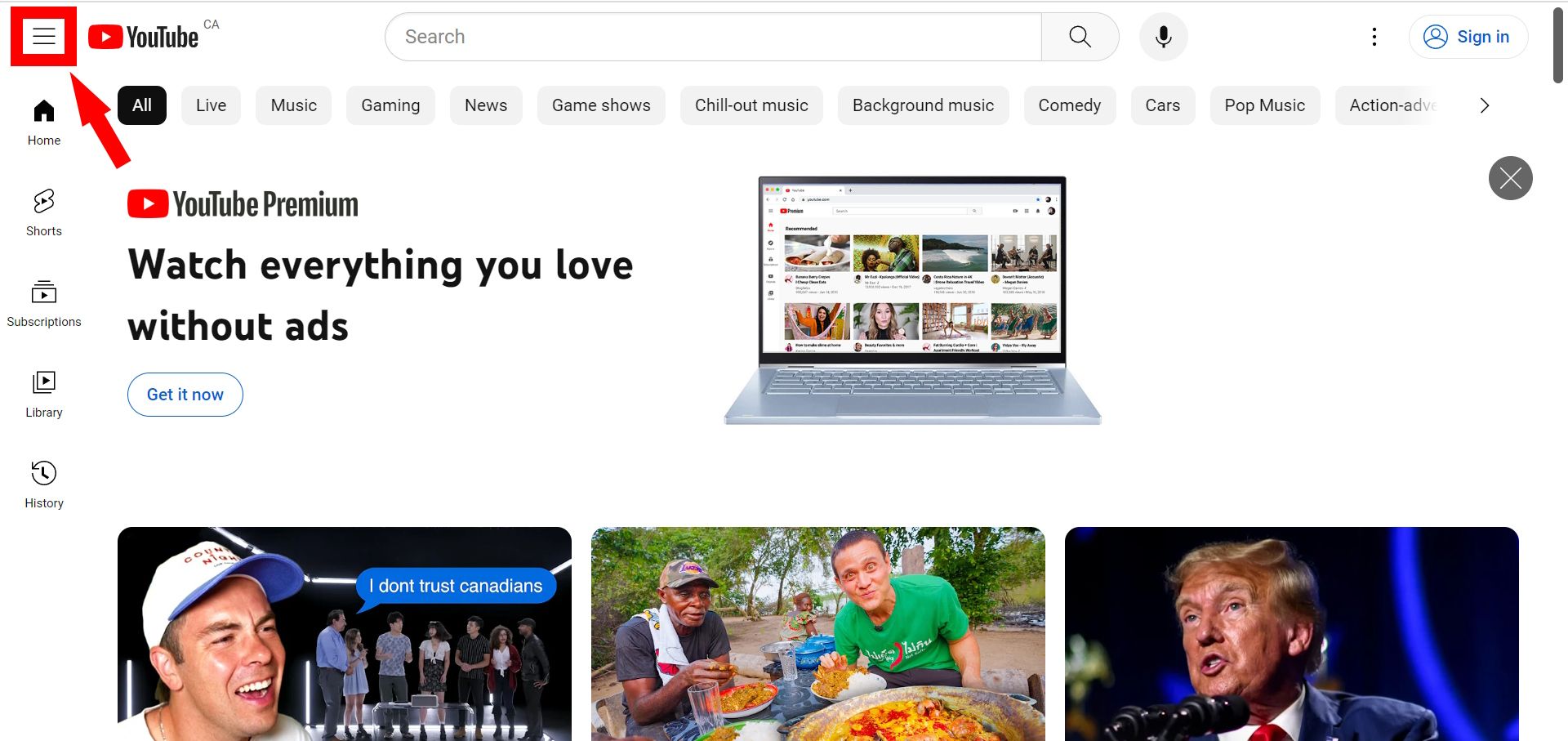This screenshot has height=741, width=1568.
Task: Select the Game shows chip
Action: tap(601, 105)
